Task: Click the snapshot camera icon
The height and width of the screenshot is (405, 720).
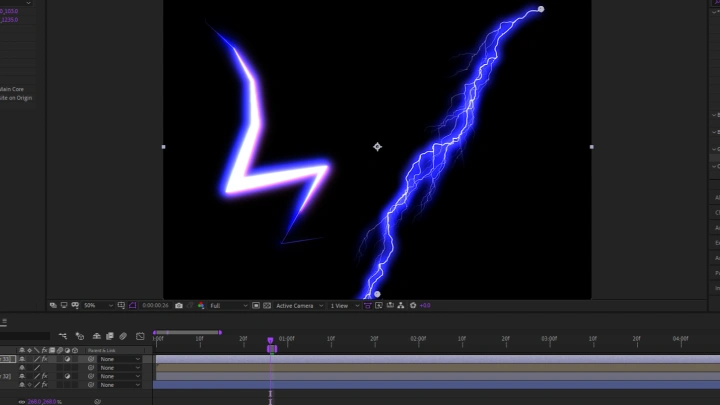Action: pyautogui.click(x=179, y=305)
